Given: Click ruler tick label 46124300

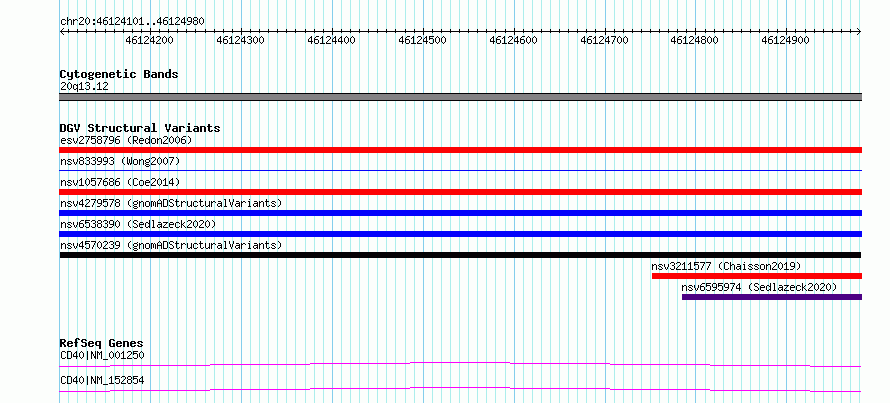Looking at the screenshot, I should [x=241, y=40].
